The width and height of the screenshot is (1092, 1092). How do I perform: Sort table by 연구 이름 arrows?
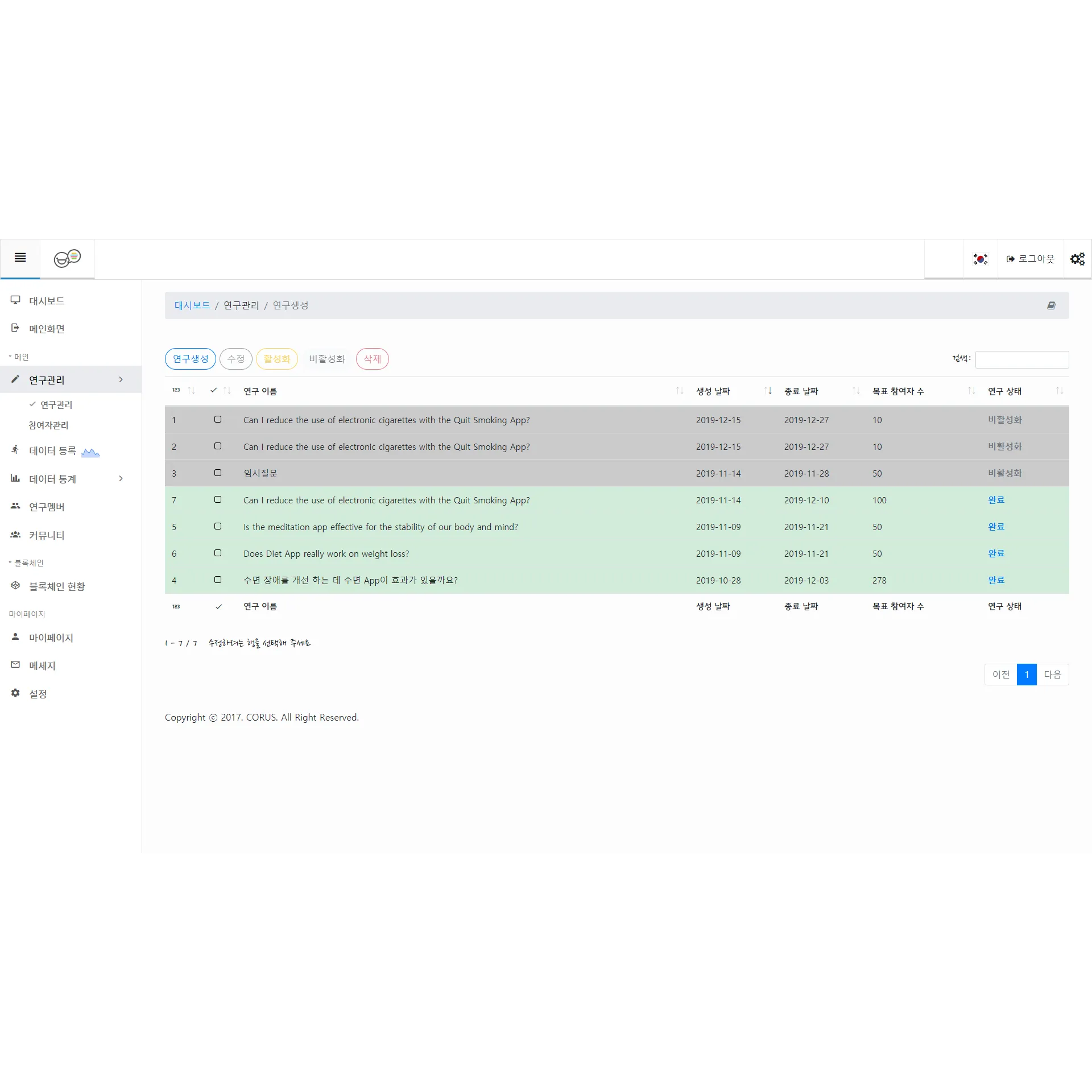click(680, 391)
